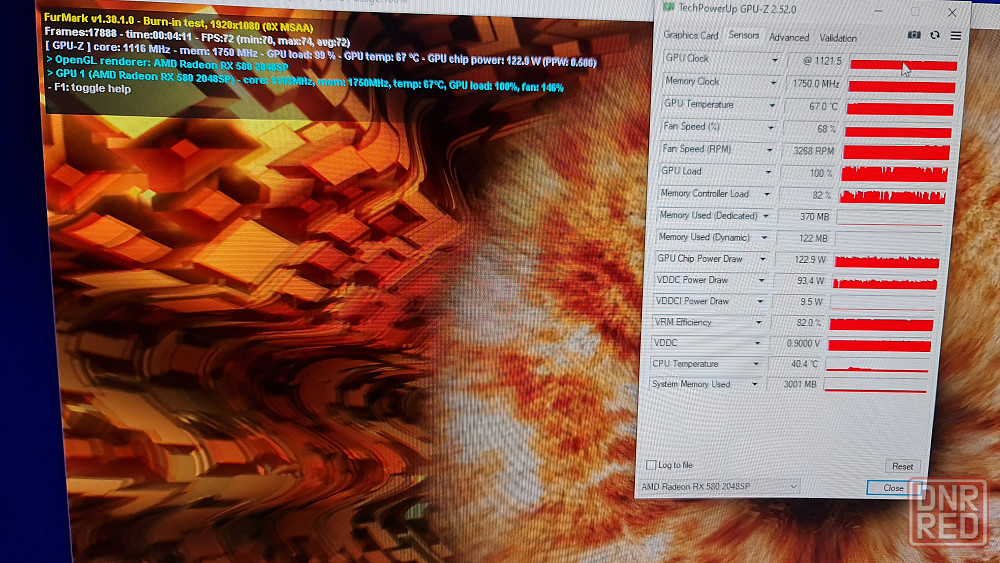This screenshot has height=563, width=1000.
Task: Switch to the Graphics Card tab
Action: [691, 35]
